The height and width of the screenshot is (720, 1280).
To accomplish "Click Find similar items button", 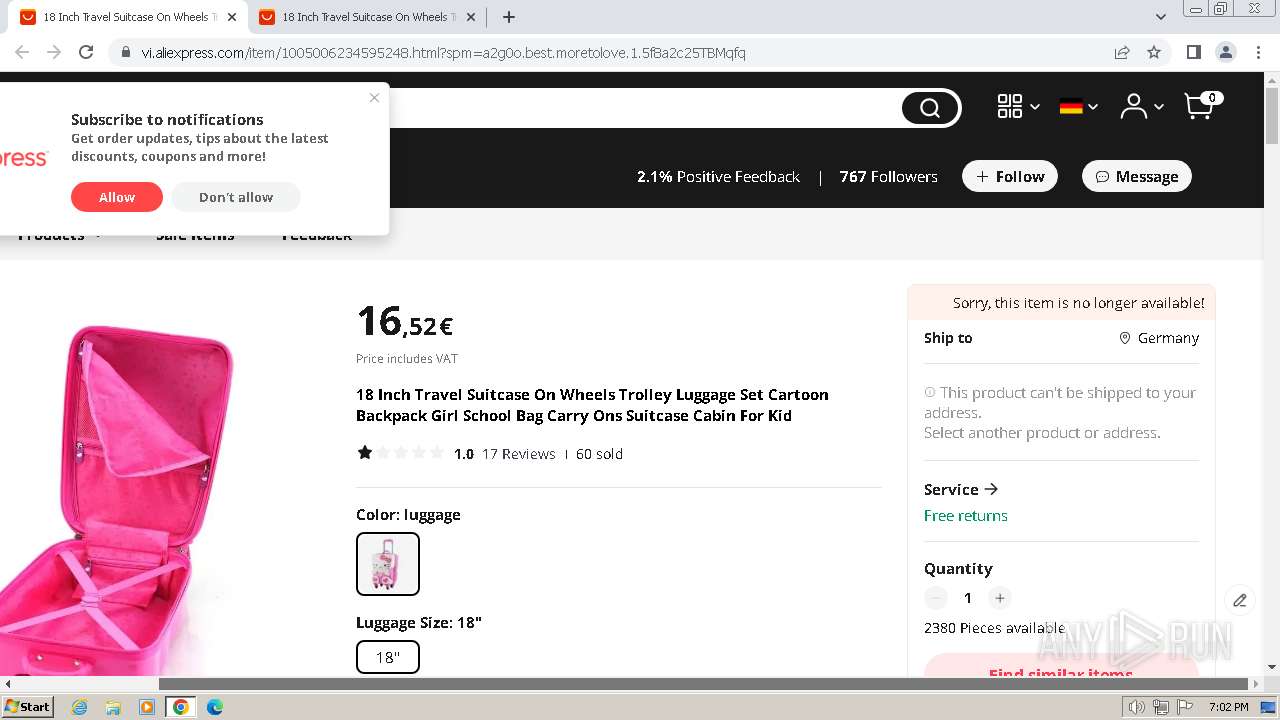I will coord(1061,667).
